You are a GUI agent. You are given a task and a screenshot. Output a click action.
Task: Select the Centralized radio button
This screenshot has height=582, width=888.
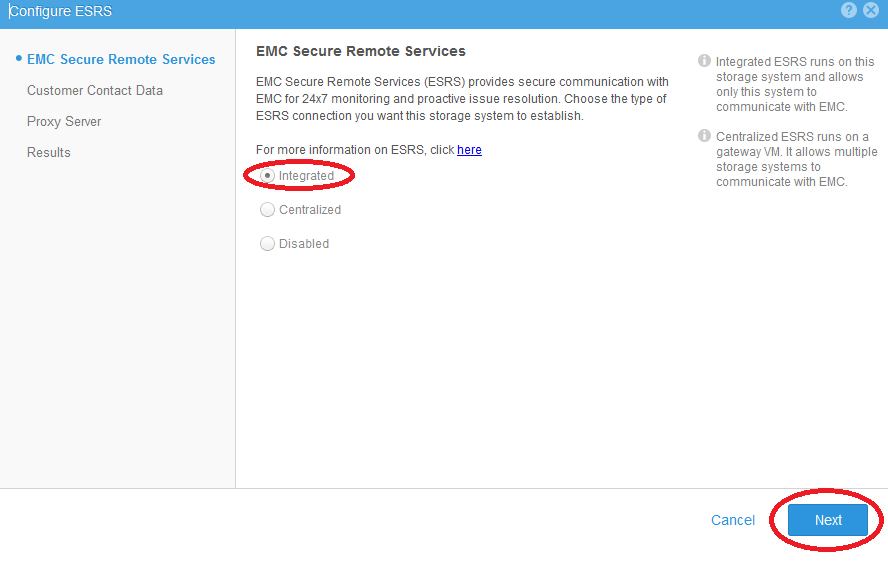(x=266, y=209)
